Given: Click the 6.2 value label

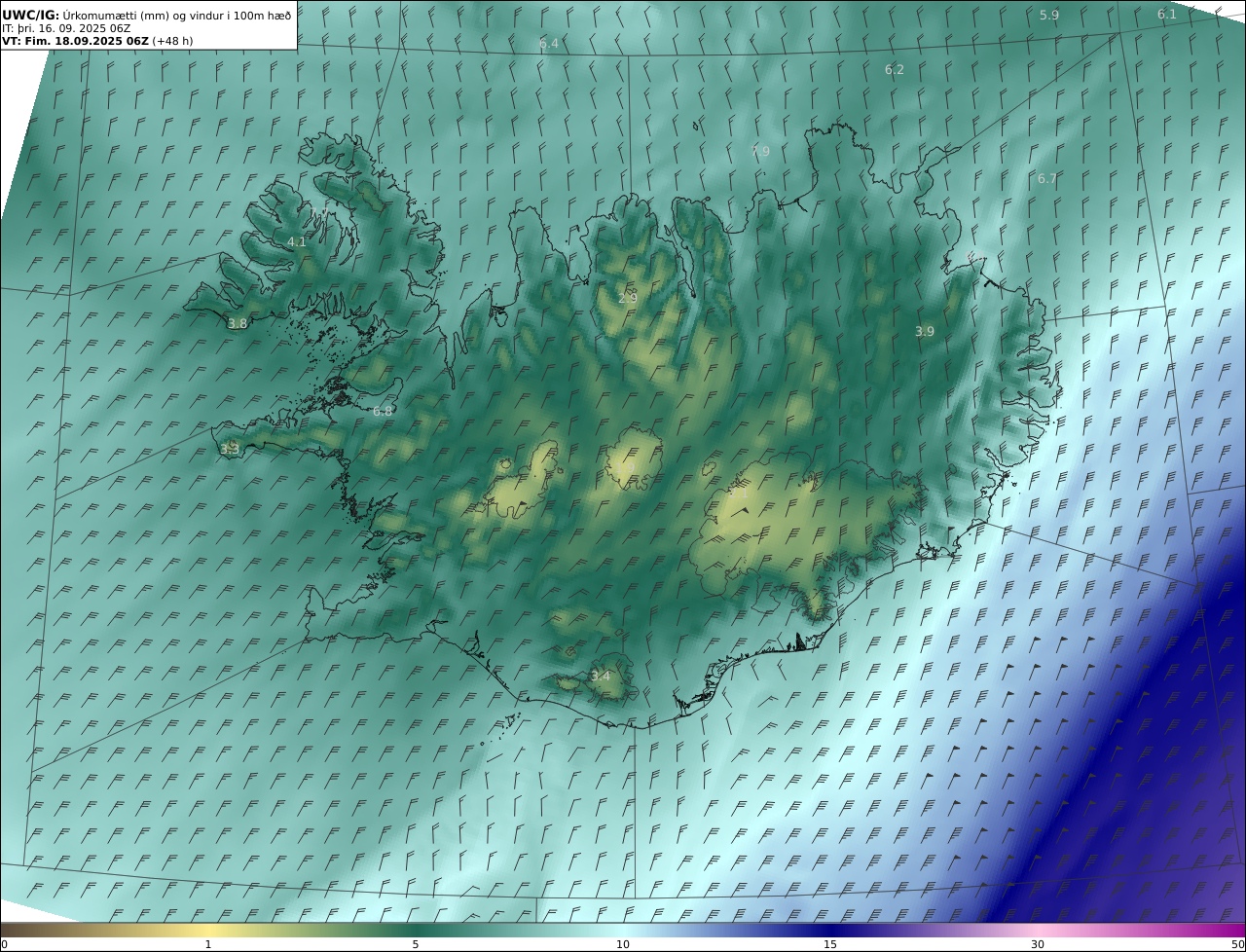Looking at the screenshot, I should click(895, 70).
